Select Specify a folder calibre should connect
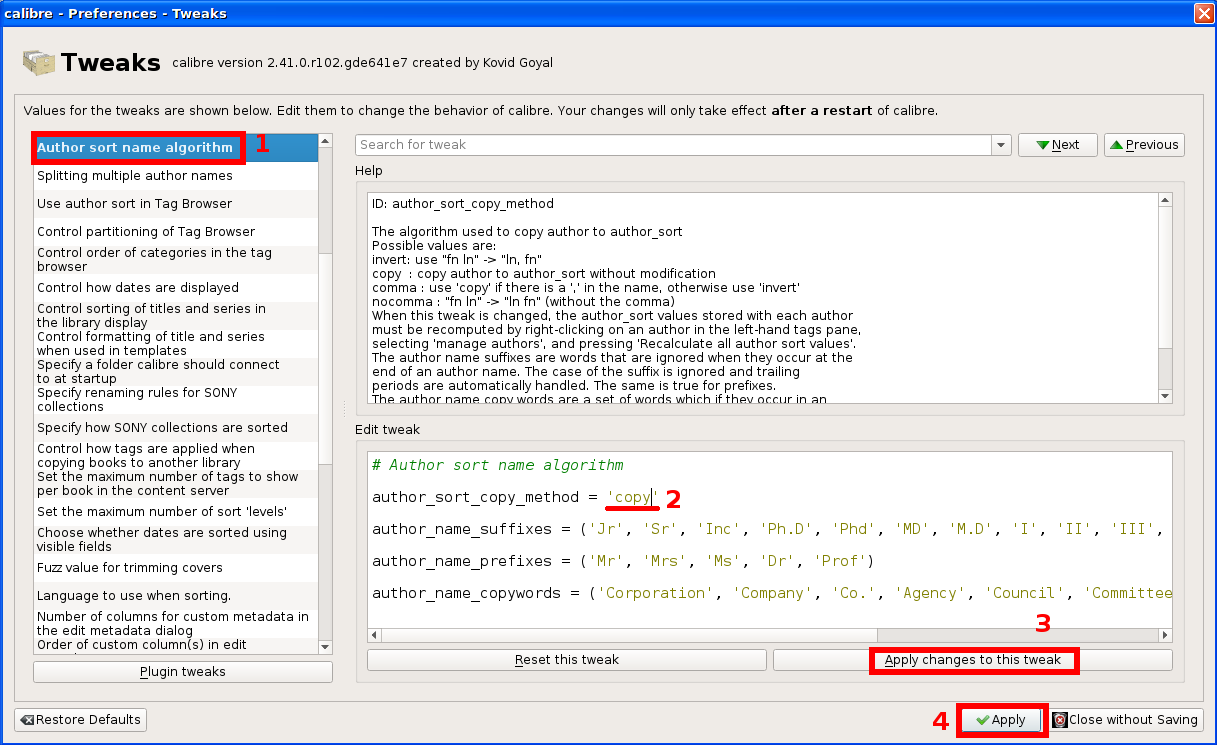1217x745 pixels. pos(175,371)
